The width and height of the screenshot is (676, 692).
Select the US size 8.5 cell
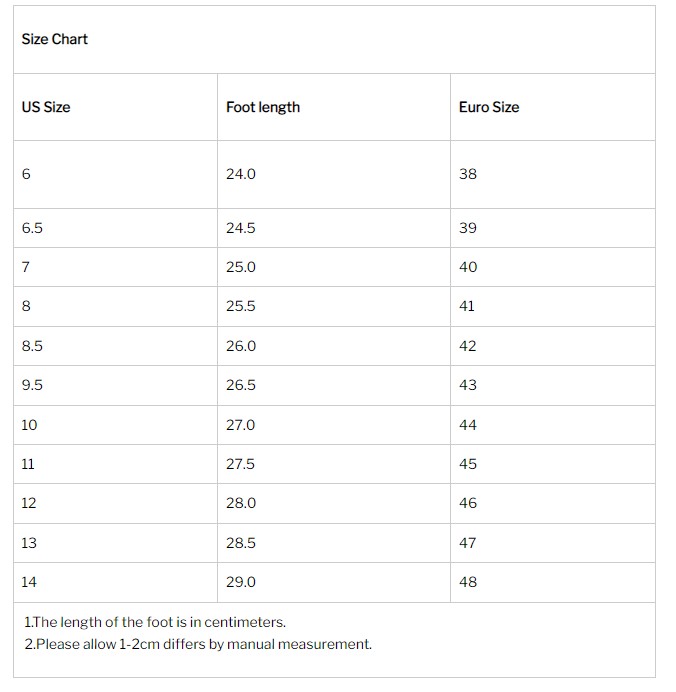32,346
